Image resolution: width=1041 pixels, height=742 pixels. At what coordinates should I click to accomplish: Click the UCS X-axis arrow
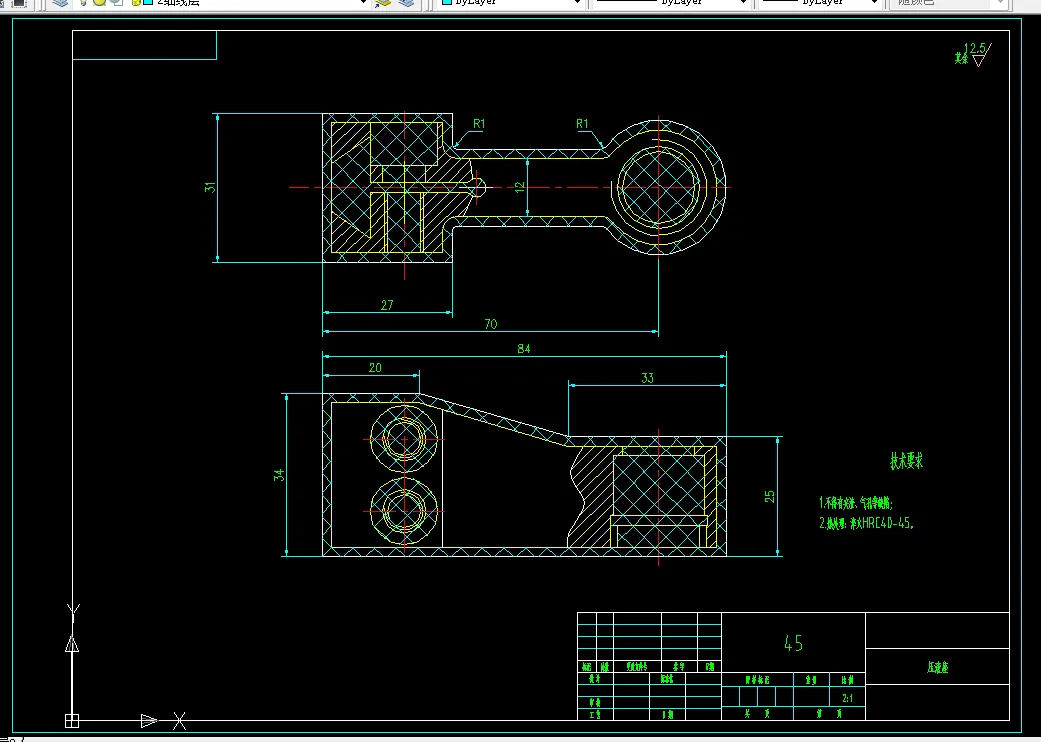point(149,721)
